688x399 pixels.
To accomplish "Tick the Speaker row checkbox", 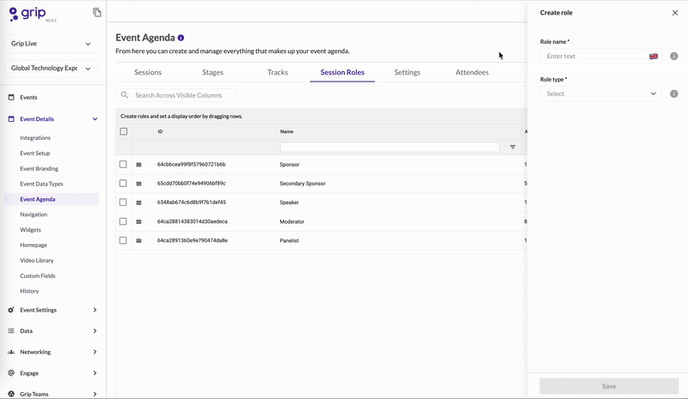I will pos(123,202).
